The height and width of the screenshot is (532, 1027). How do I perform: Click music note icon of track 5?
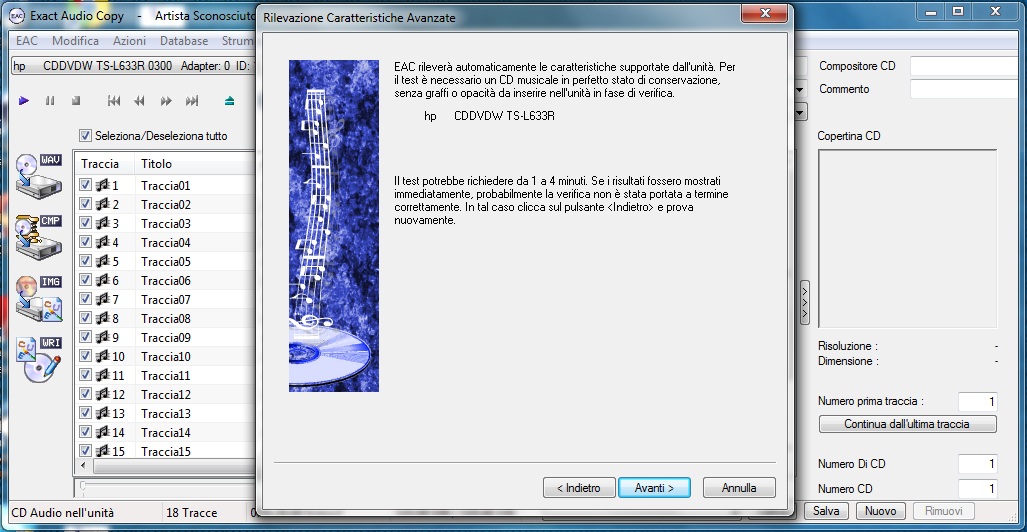102,261
